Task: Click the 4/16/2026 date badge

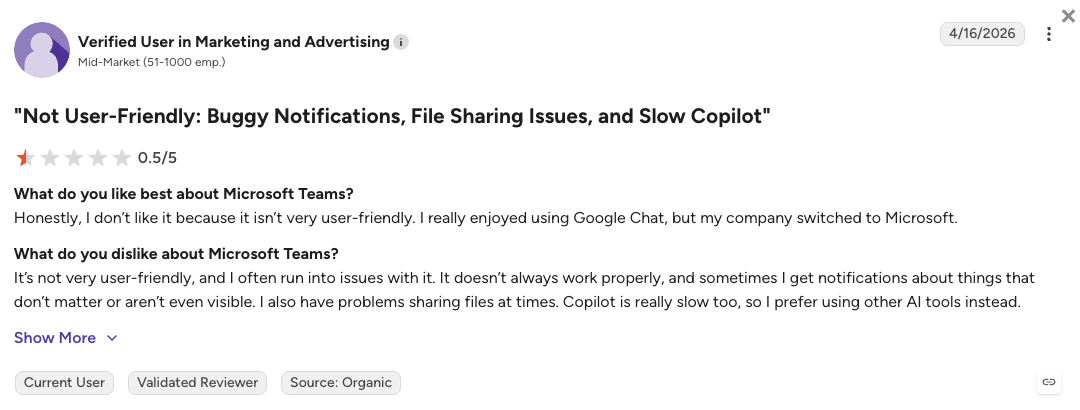Action: pyautogui.click(x=982, y=34)
